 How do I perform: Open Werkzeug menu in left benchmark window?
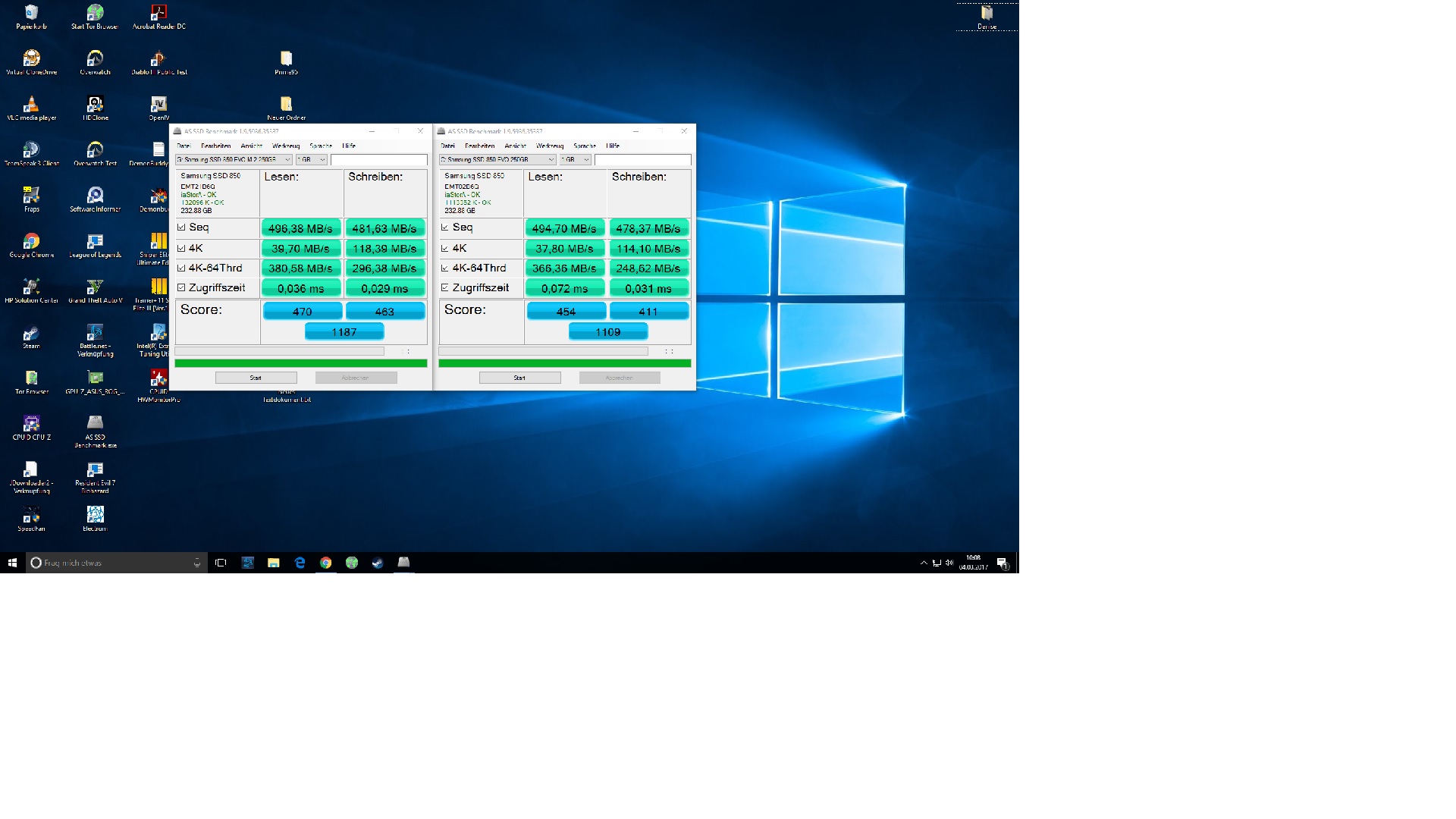286,146
